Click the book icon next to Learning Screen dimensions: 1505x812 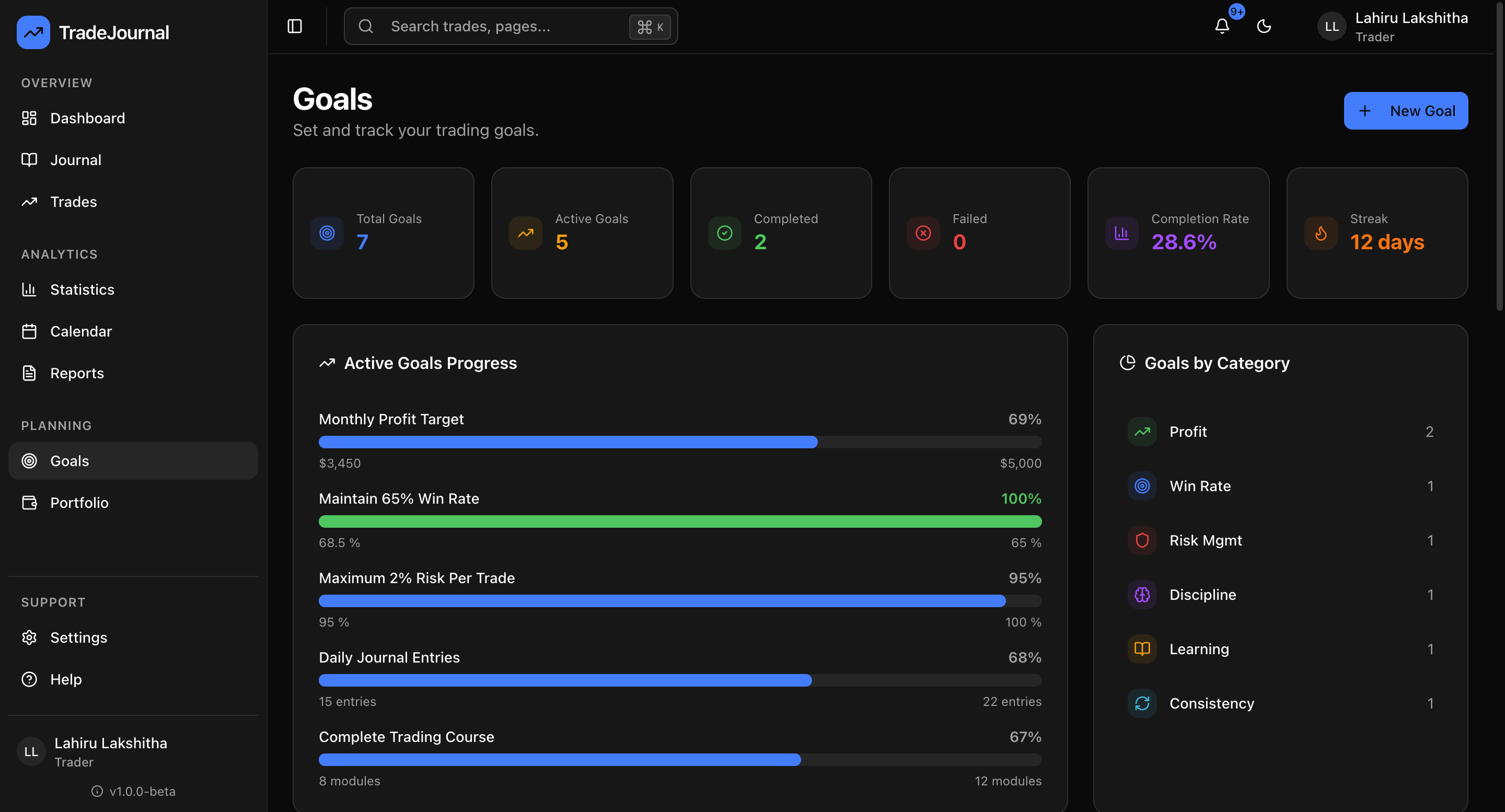point(1142,648)
